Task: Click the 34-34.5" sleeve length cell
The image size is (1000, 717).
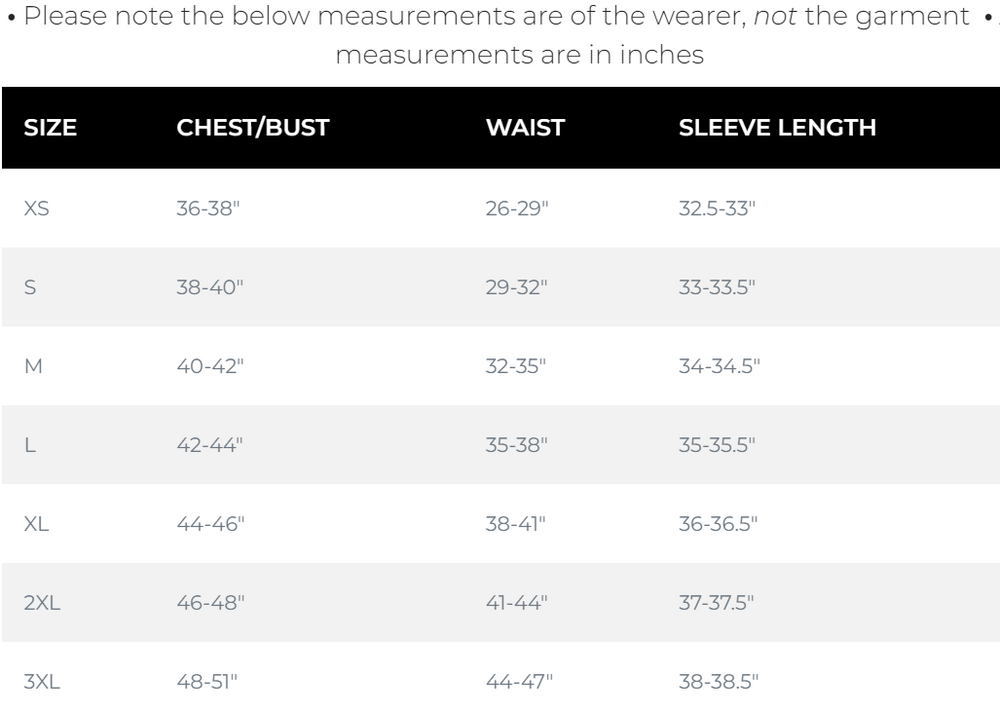Action: coord(719,366)
